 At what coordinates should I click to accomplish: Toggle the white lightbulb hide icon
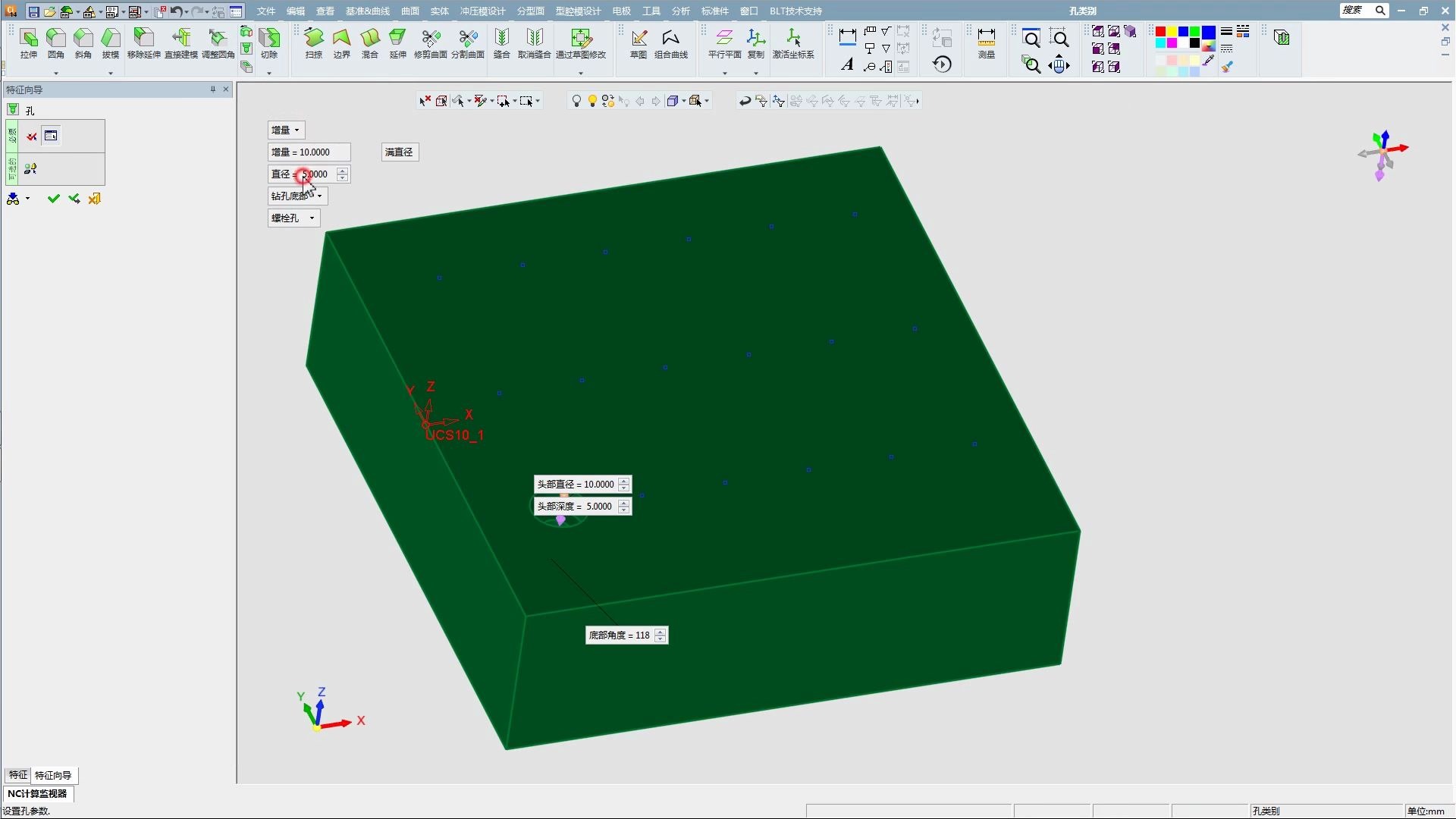576,101
